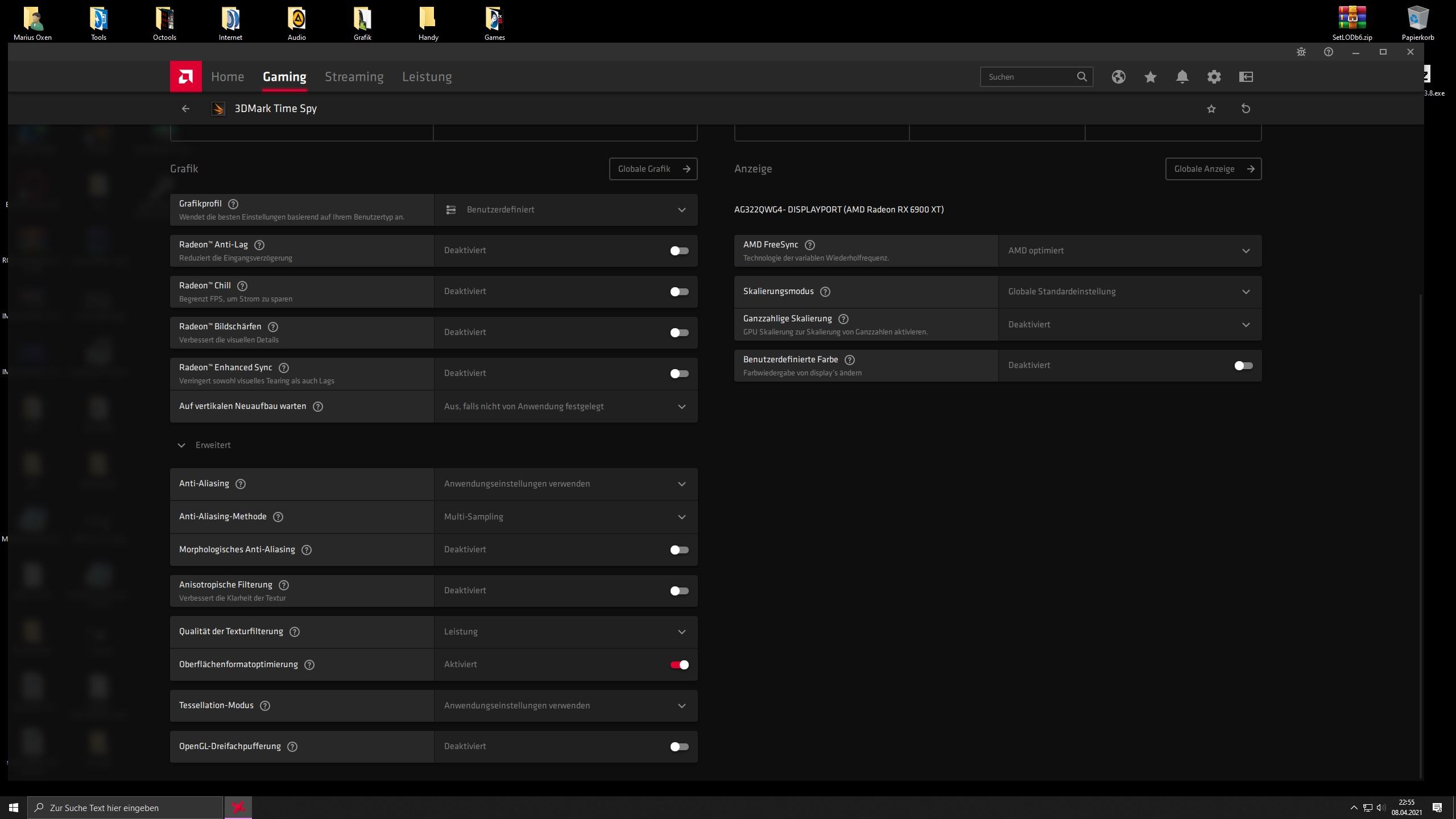Screen dimensions: 1456x819
Task: Click the Windows Start button
Action: [14, 808]
